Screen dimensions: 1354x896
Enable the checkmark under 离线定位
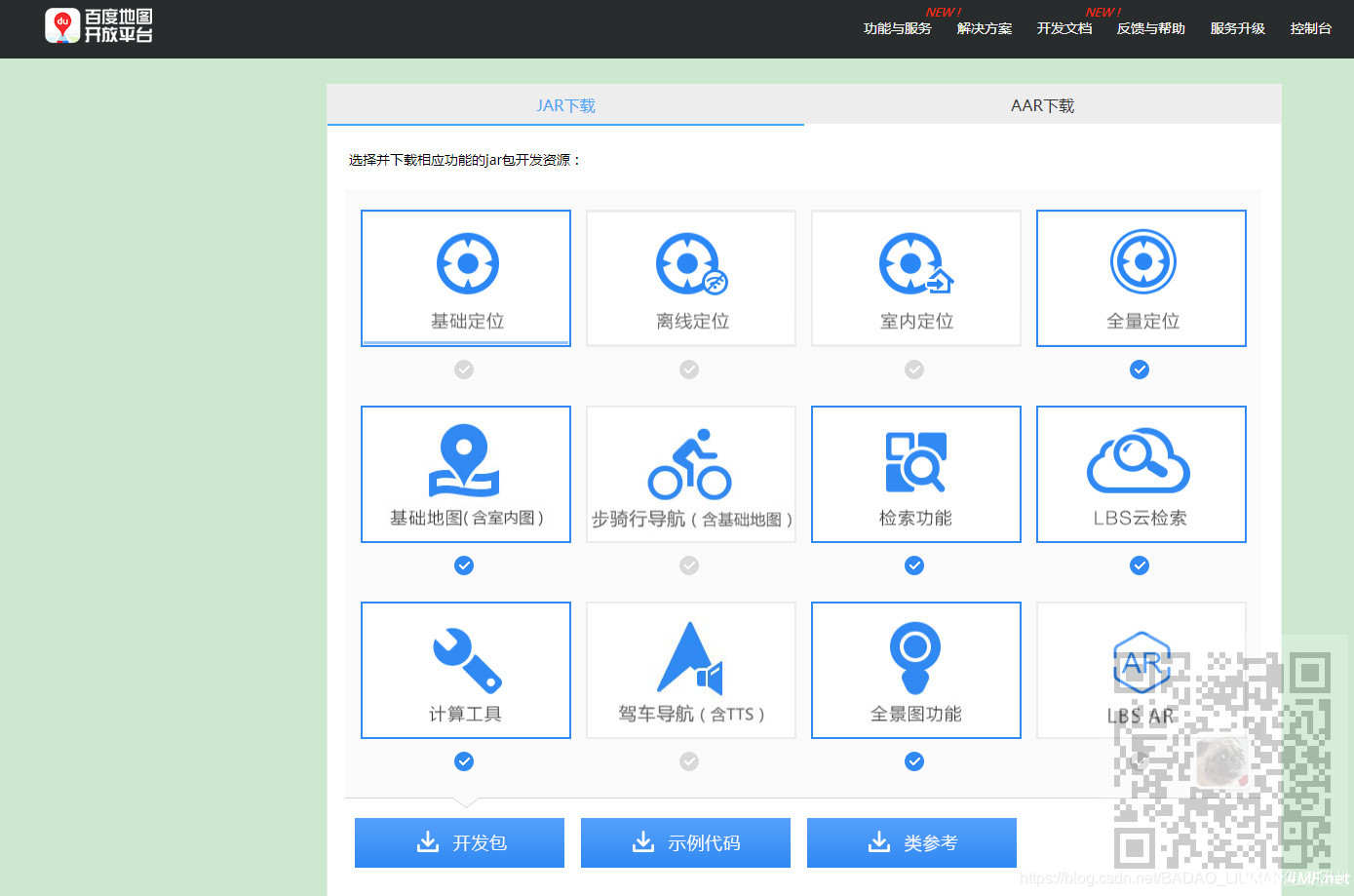point(689,370)
